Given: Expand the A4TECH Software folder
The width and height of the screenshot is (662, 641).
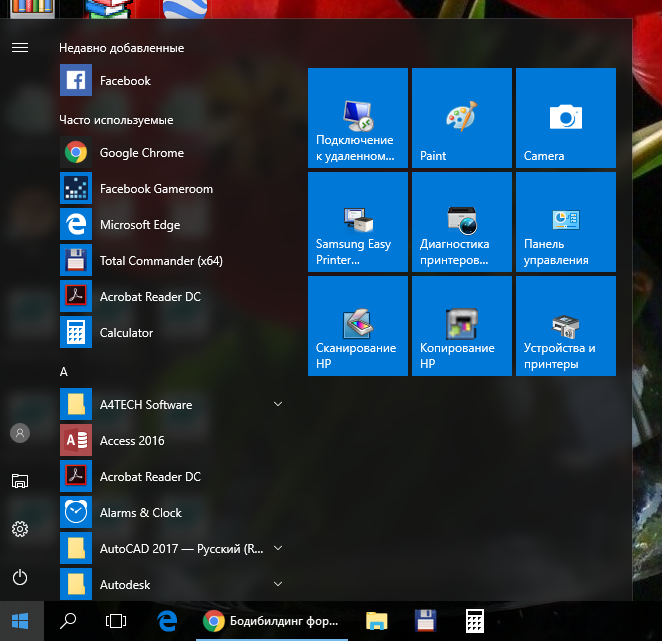Looking at the screenshot, I should pyautogui.click(x=277, y=405).
